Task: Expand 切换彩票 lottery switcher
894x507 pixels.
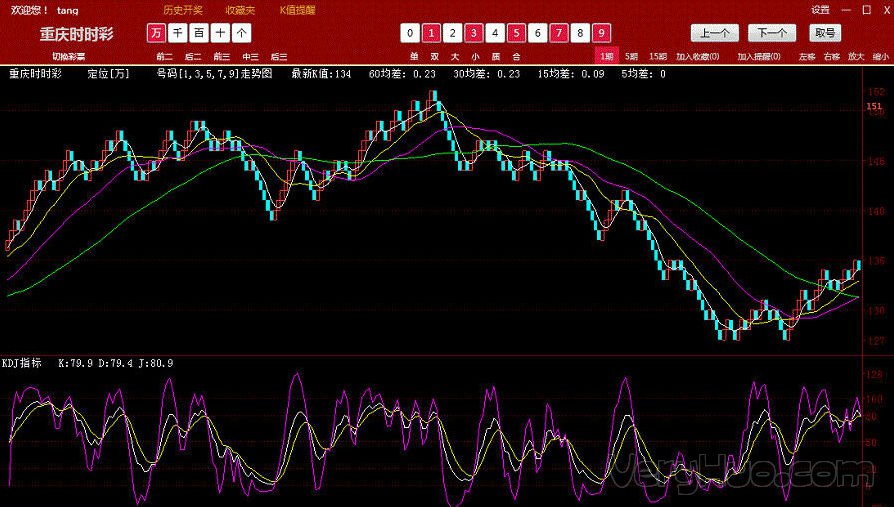Action: (69, 57)
